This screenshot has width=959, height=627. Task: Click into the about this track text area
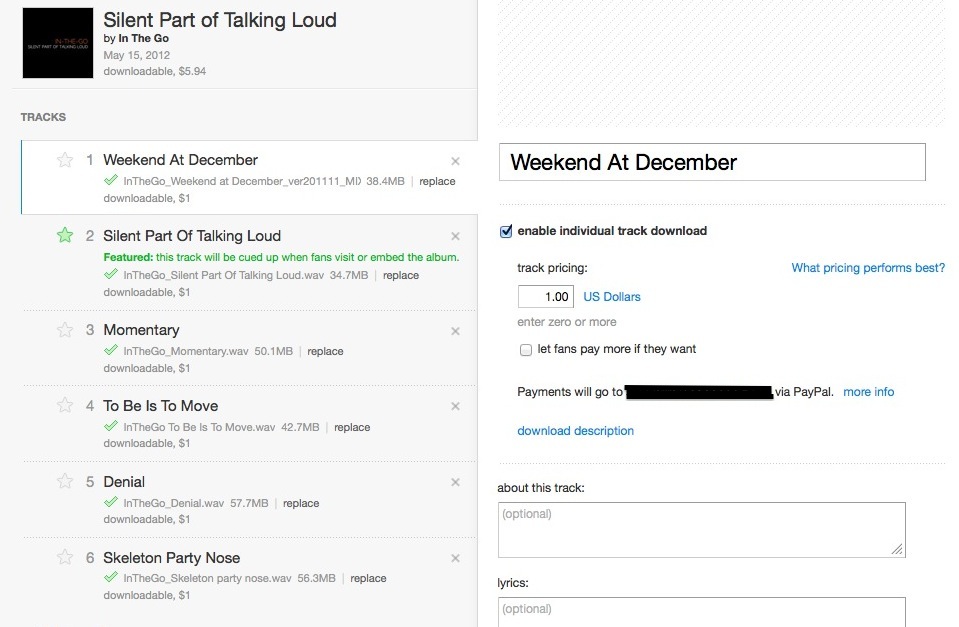tap(701, 529)
